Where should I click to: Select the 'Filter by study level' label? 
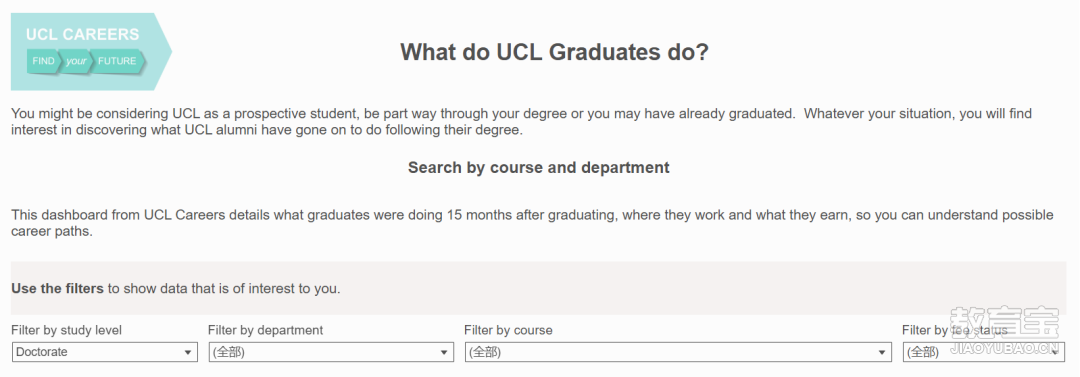(x=67, y=331)
